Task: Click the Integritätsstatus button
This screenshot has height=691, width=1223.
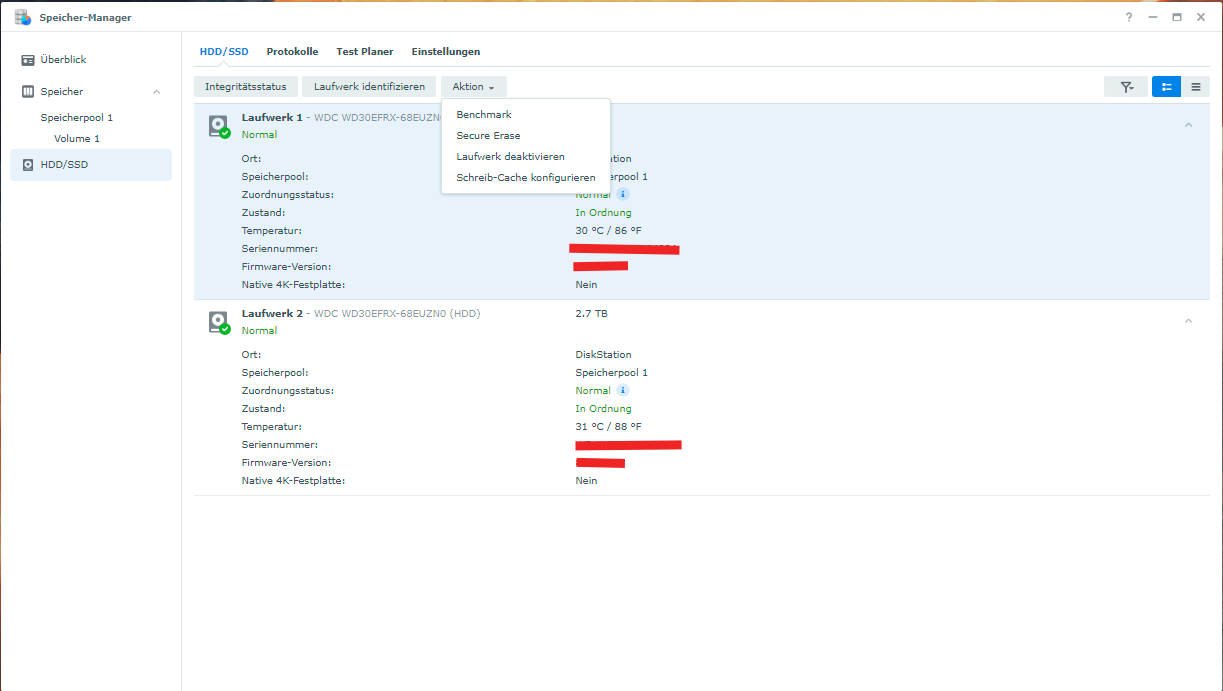Action: point(246,87)
